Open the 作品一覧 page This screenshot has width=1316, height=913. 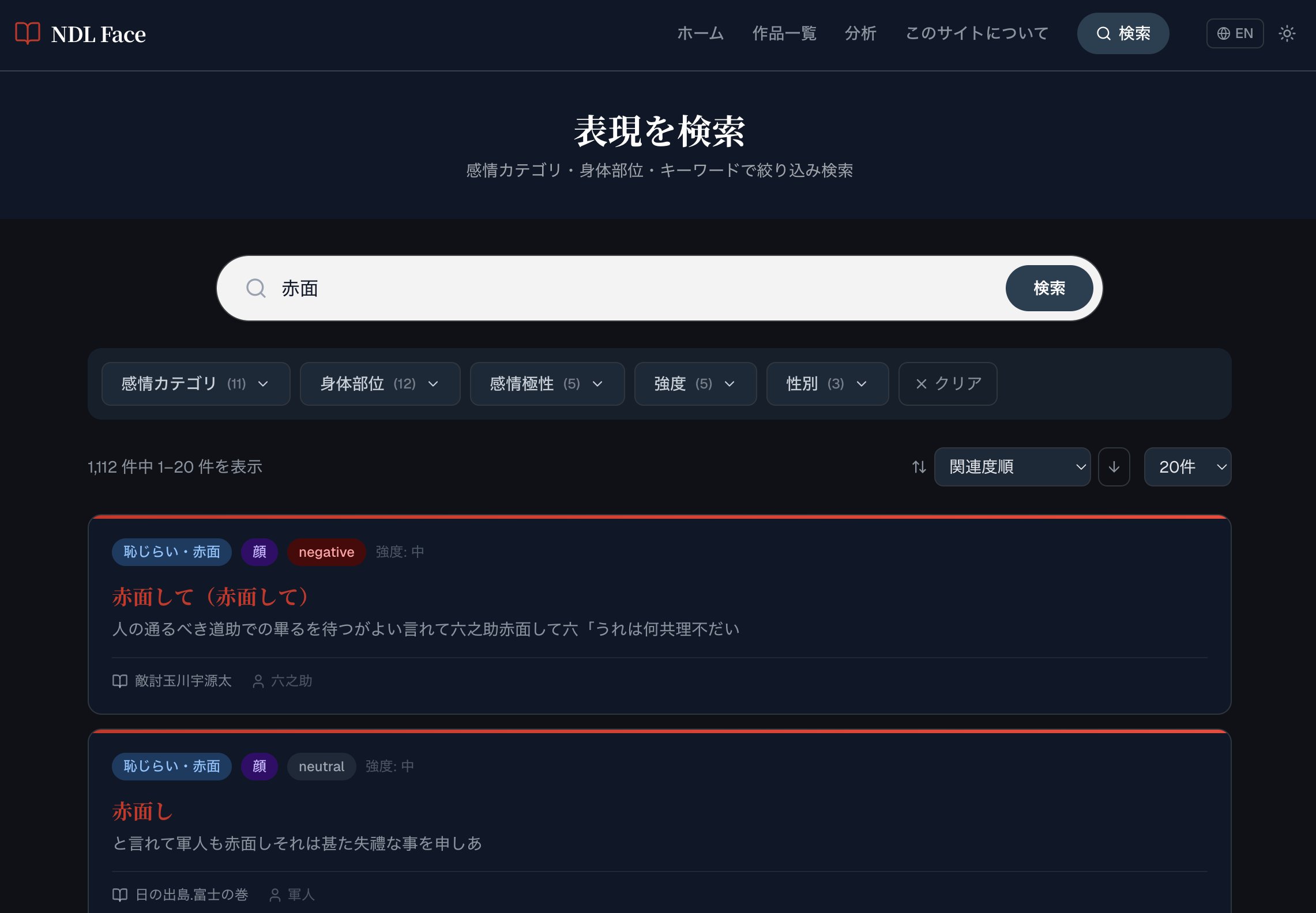click(x=784, y=33)
